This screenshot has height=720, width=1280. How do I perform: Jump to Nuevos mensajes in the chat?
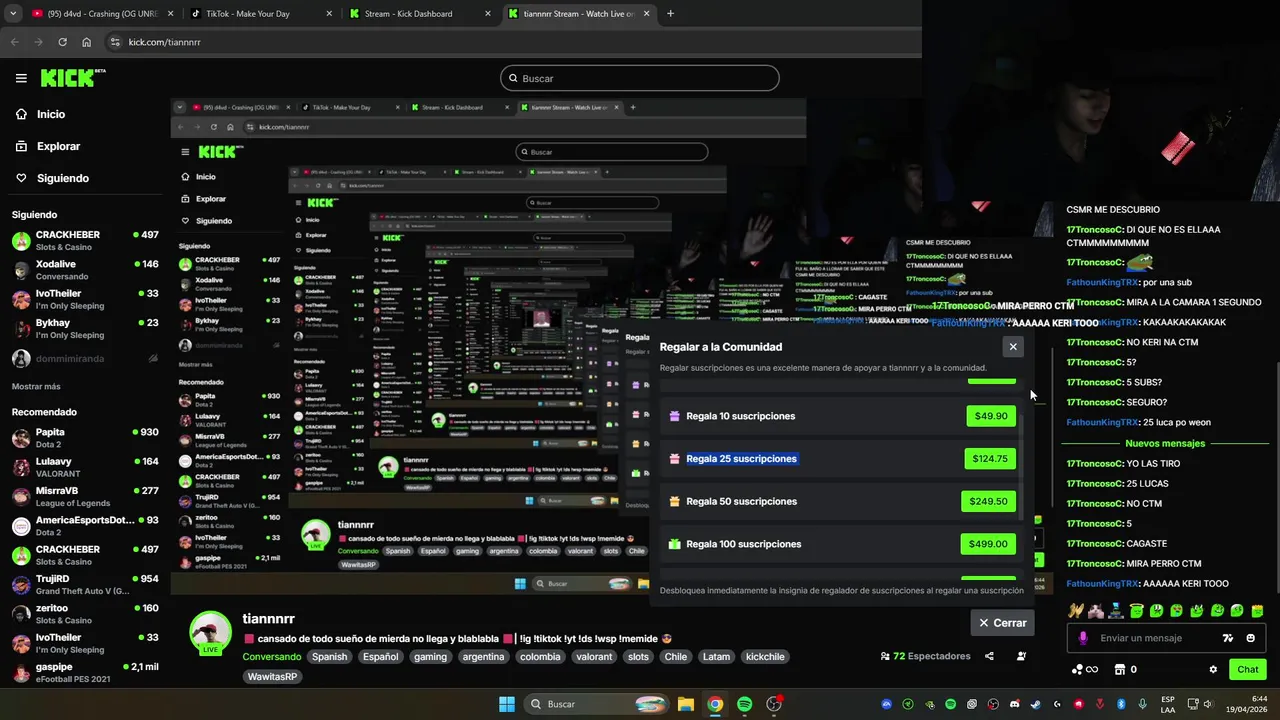point(1165,443)
